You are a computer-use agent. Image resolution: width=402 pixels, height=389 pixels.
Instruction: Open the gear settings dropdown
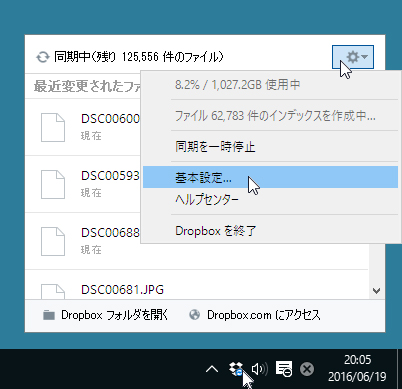[353, 57]
